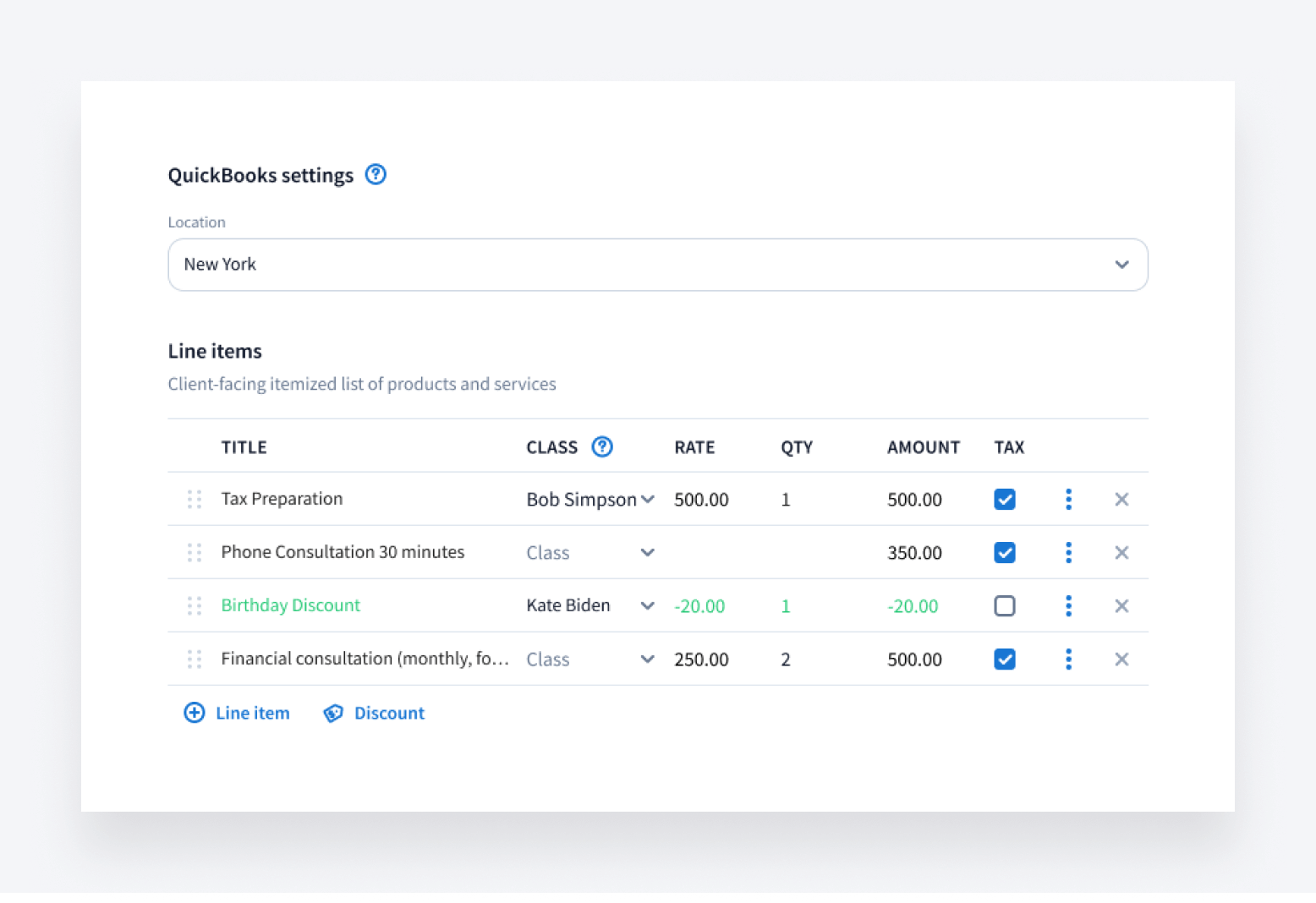Remove the Phone Consultation line item
1316x903 pixels.
point(1121,553)
